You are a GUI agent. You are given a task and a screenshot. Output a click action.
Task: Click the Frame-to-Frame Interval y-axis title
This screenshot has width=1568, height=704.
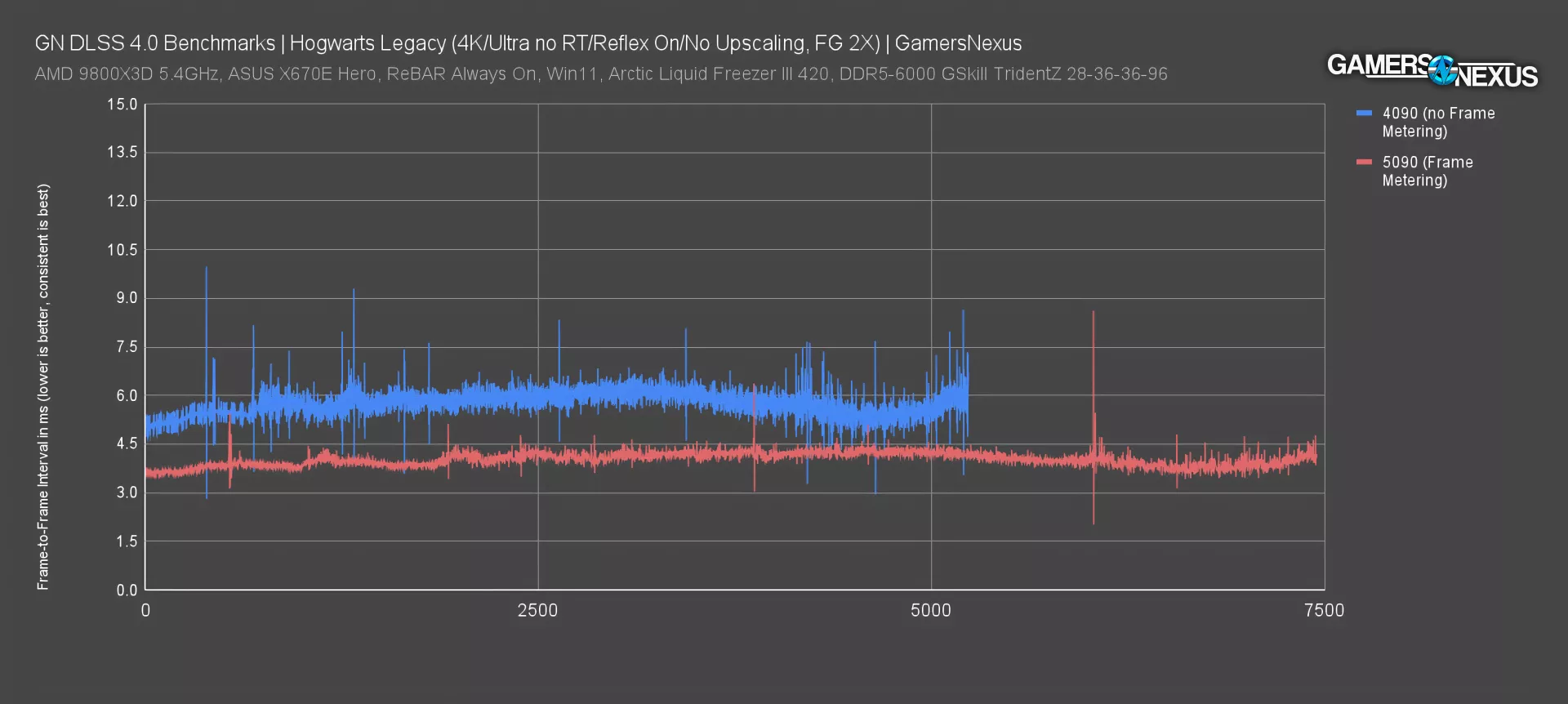pos(43,386)
